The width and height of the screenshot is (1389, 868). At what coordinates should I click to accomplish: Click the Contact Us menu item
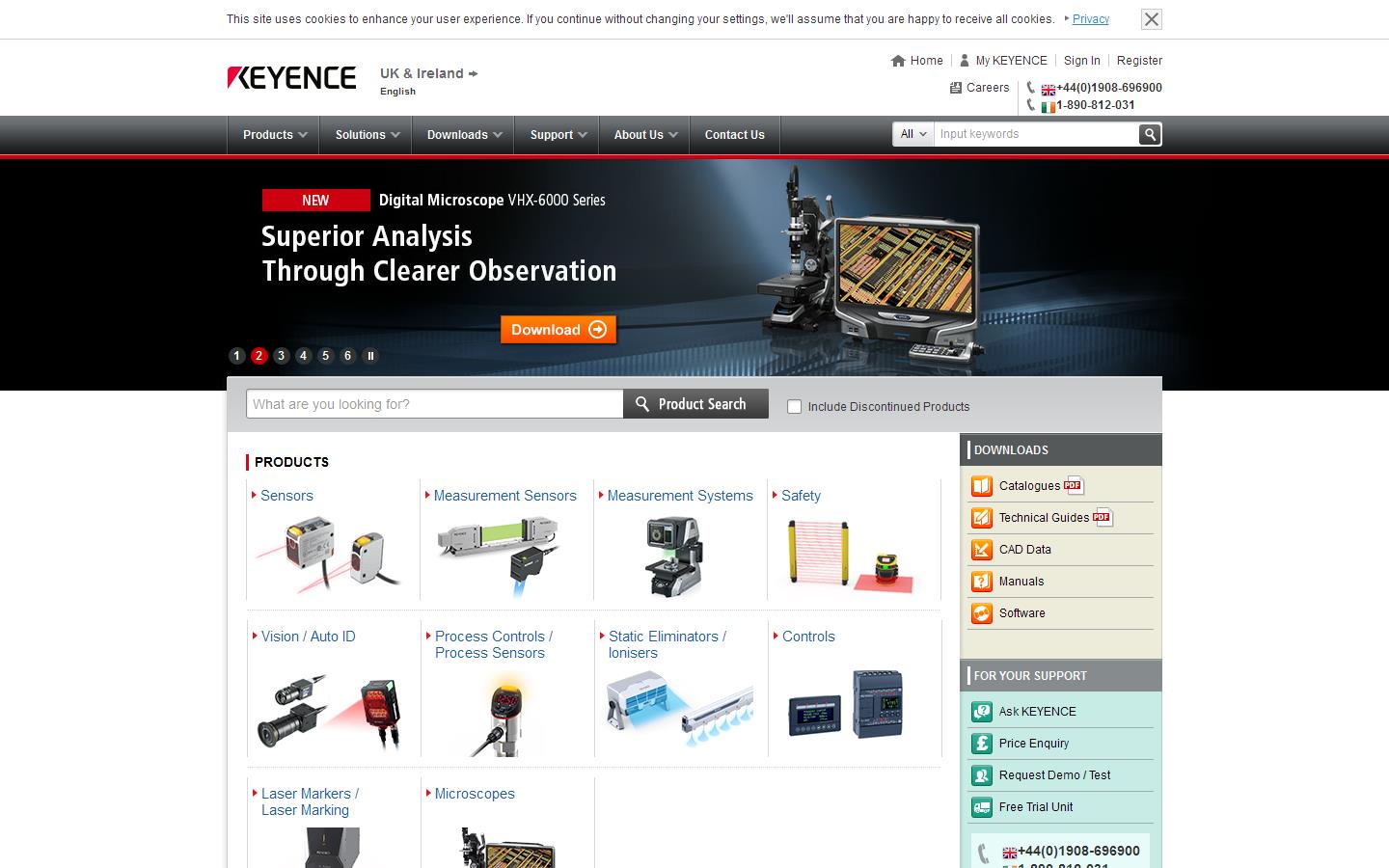click(x=734, y=135)
